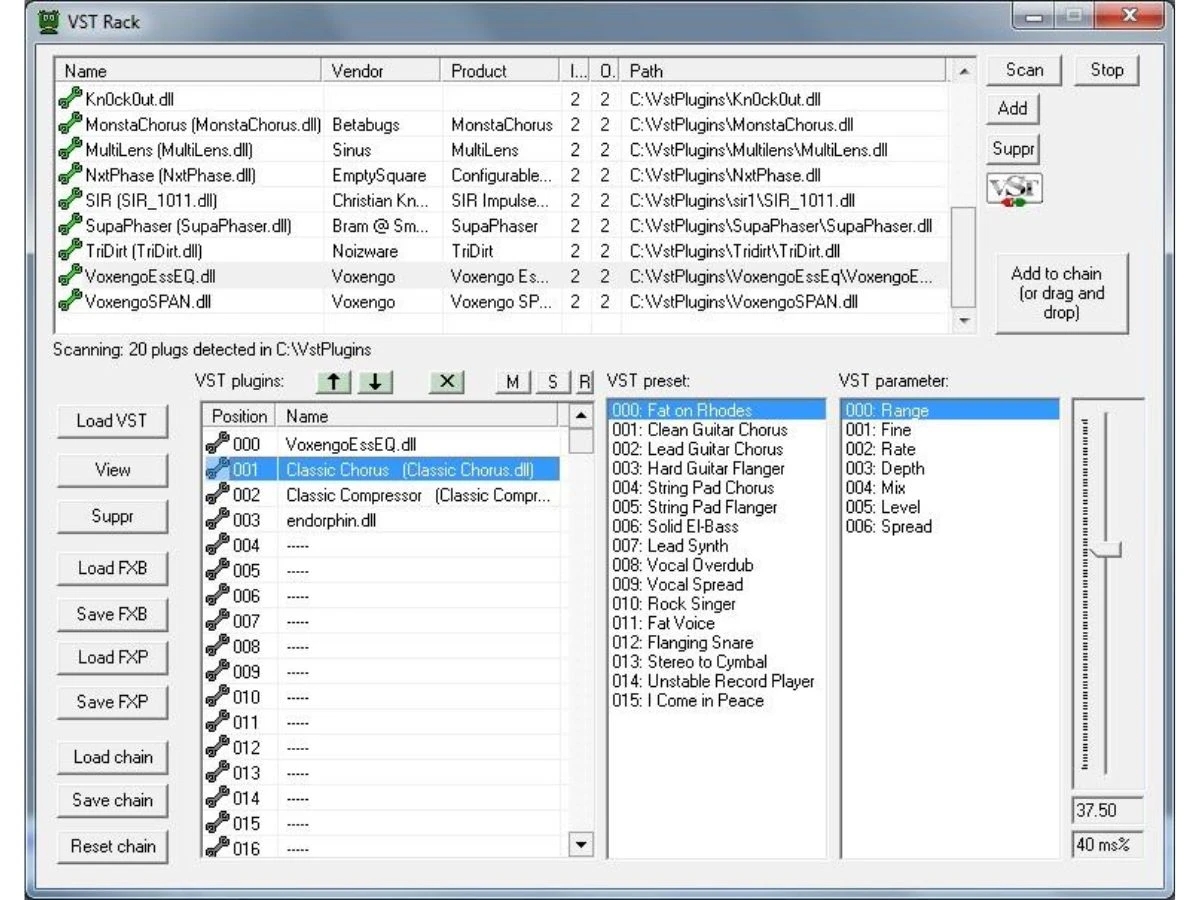Sort plugin list by Name column

point(190,71)
